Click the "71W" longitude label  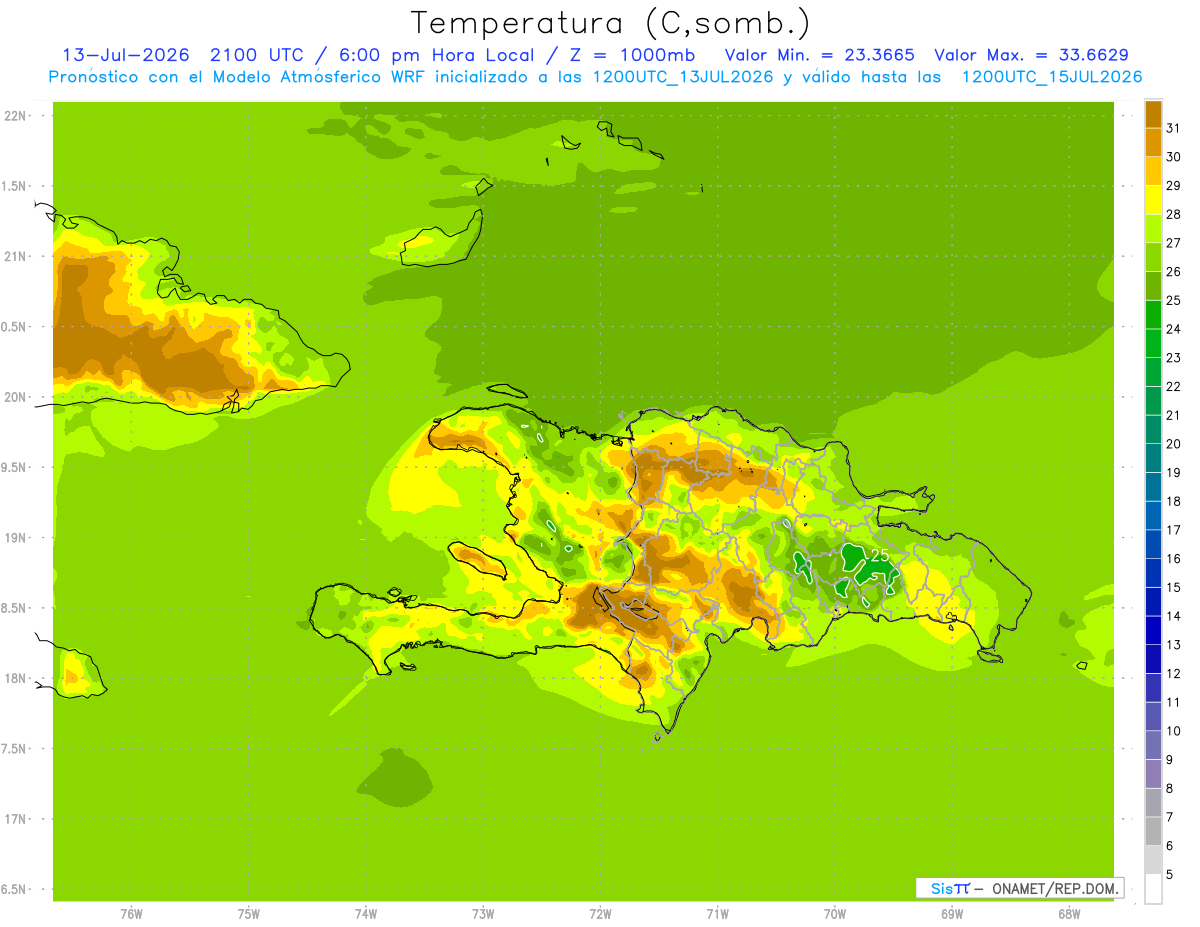click(718, 914)
